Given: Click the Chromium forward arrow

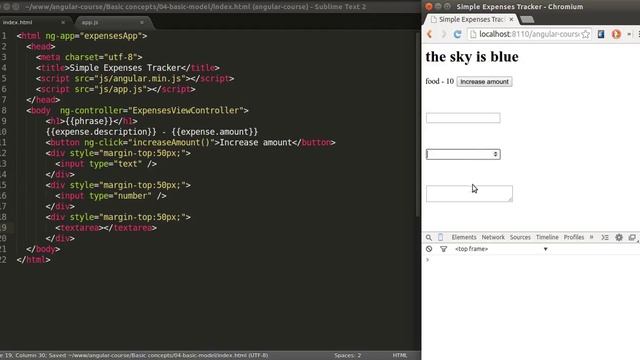Looking at the screenshot, I should [443, 34].
